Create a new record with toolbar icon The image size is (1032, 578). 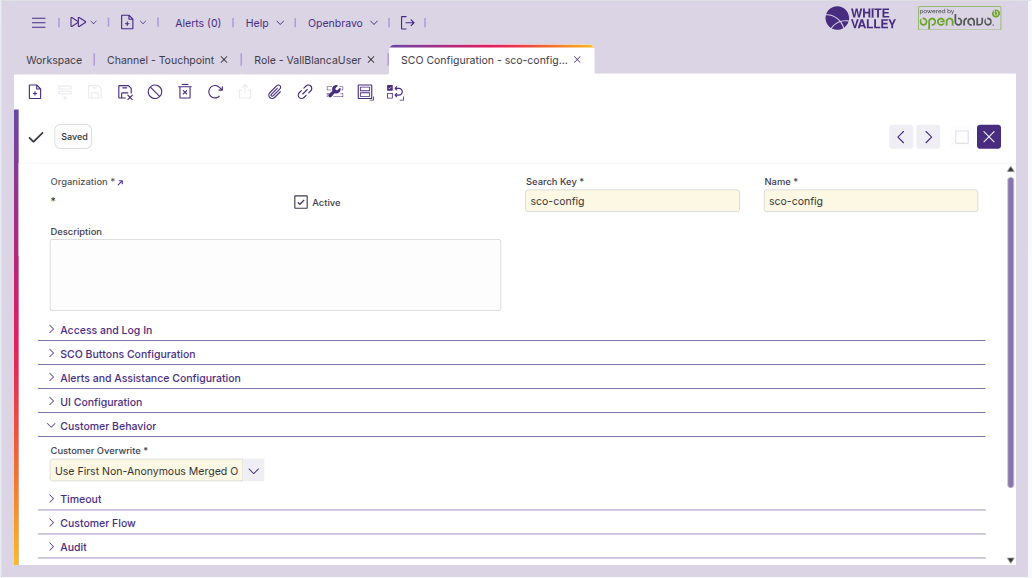tap(35, 92)
